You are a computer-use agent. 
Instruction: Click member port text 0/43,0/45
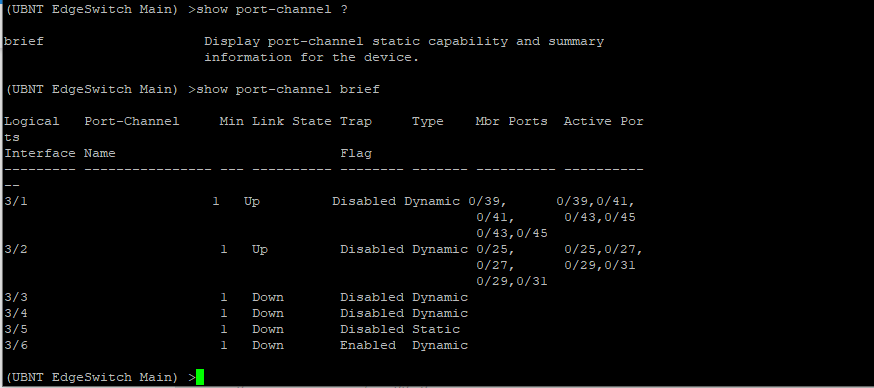pos(512,233)
